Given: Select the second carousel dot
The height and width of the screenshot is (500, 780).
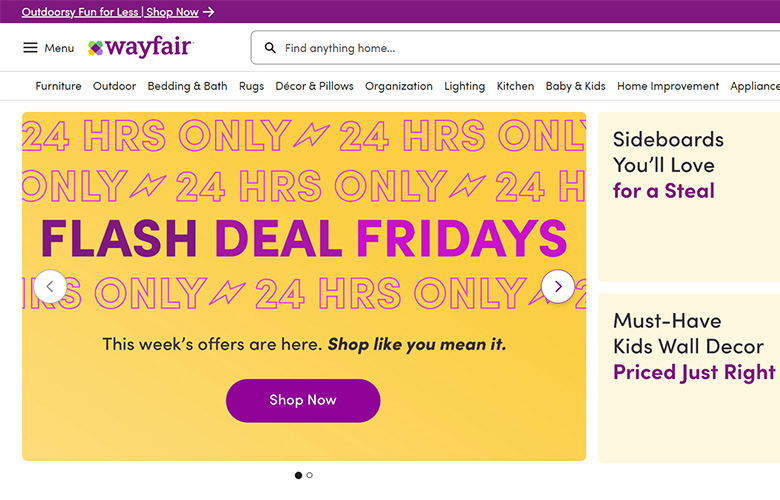Looking at the screenshot, I should point(310,475).
